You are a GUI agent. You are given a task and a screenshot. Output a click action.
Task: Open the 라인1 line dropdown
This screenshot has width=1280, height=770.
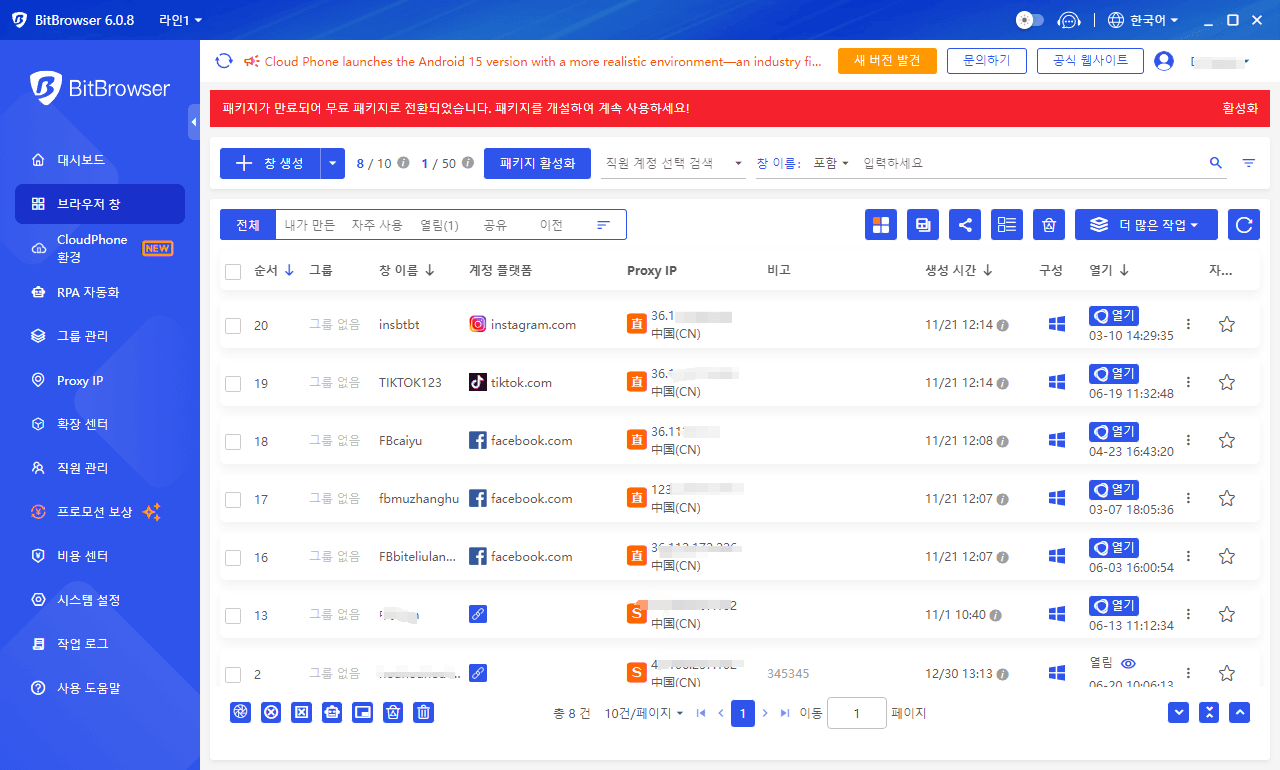click(x=181, y=20)
